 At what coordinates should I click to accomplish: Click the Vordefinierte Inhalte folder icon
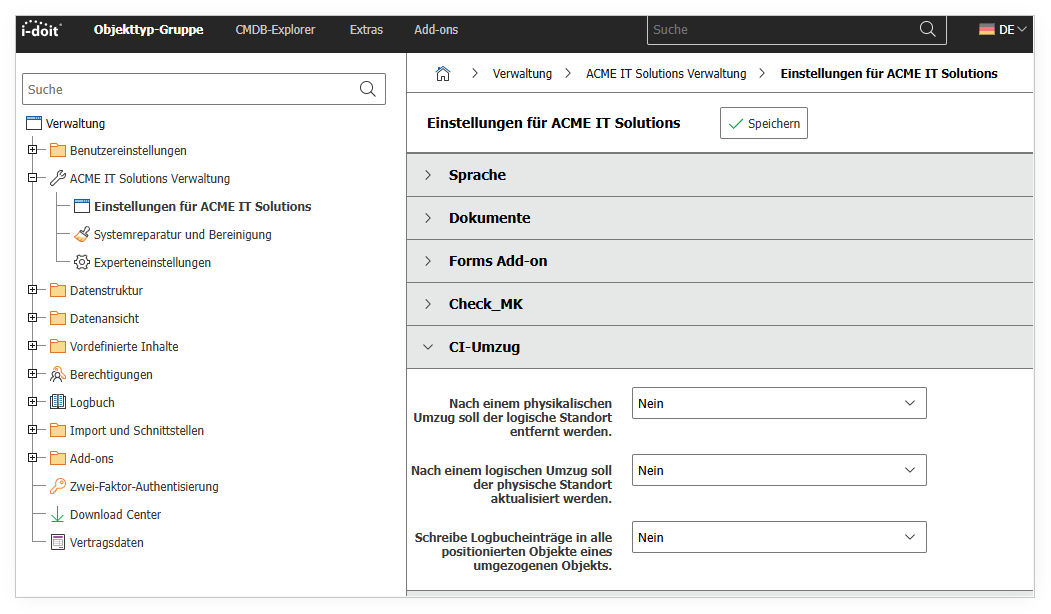[58, 347]
